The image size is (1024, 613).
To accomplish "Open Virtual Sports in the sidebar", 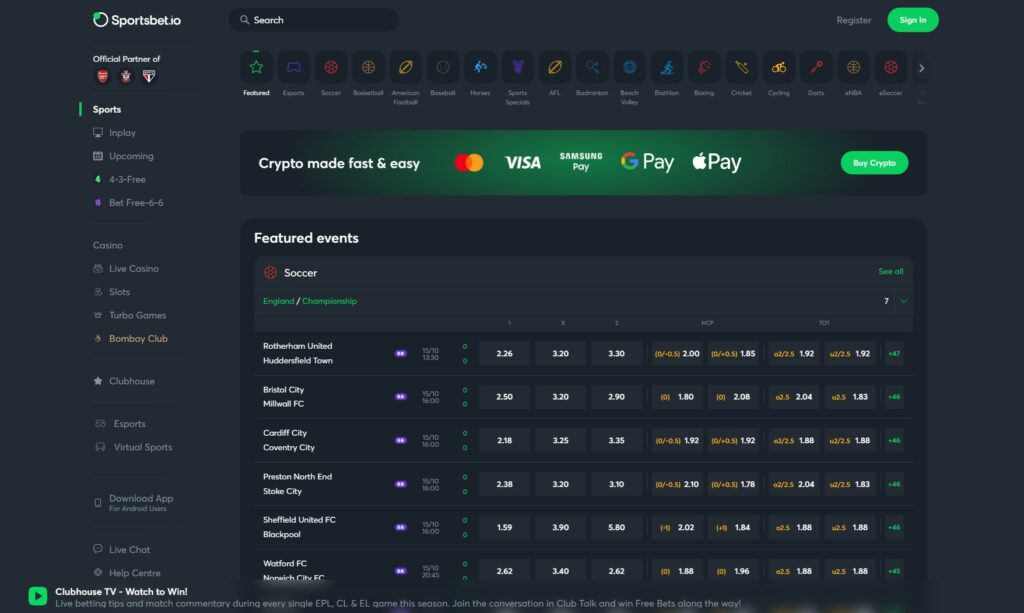I will (x=134, y=447).
